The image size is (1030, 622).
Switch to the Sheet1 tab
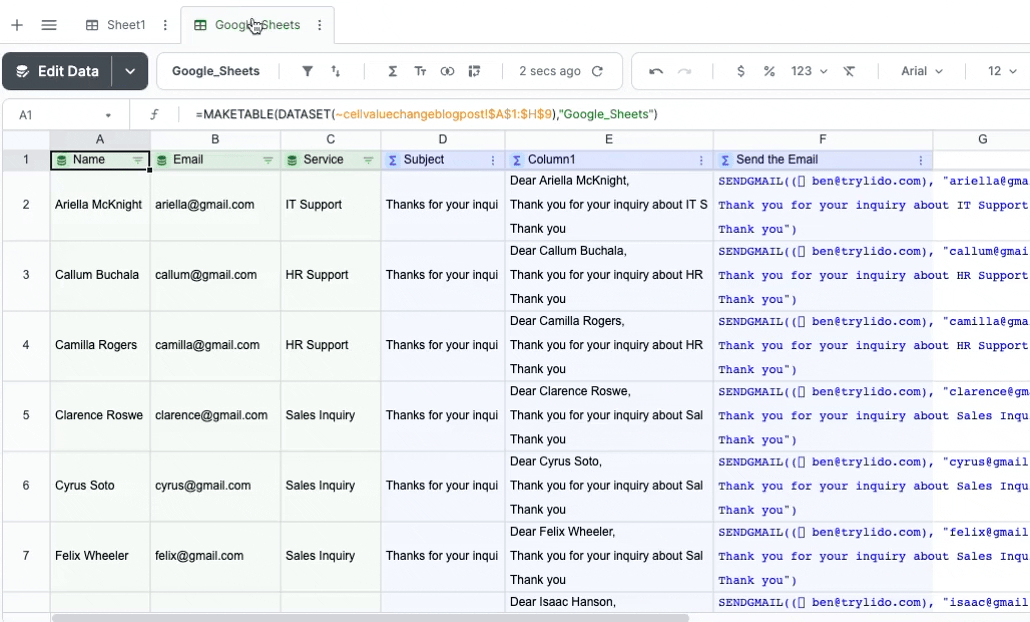(125, 24)
